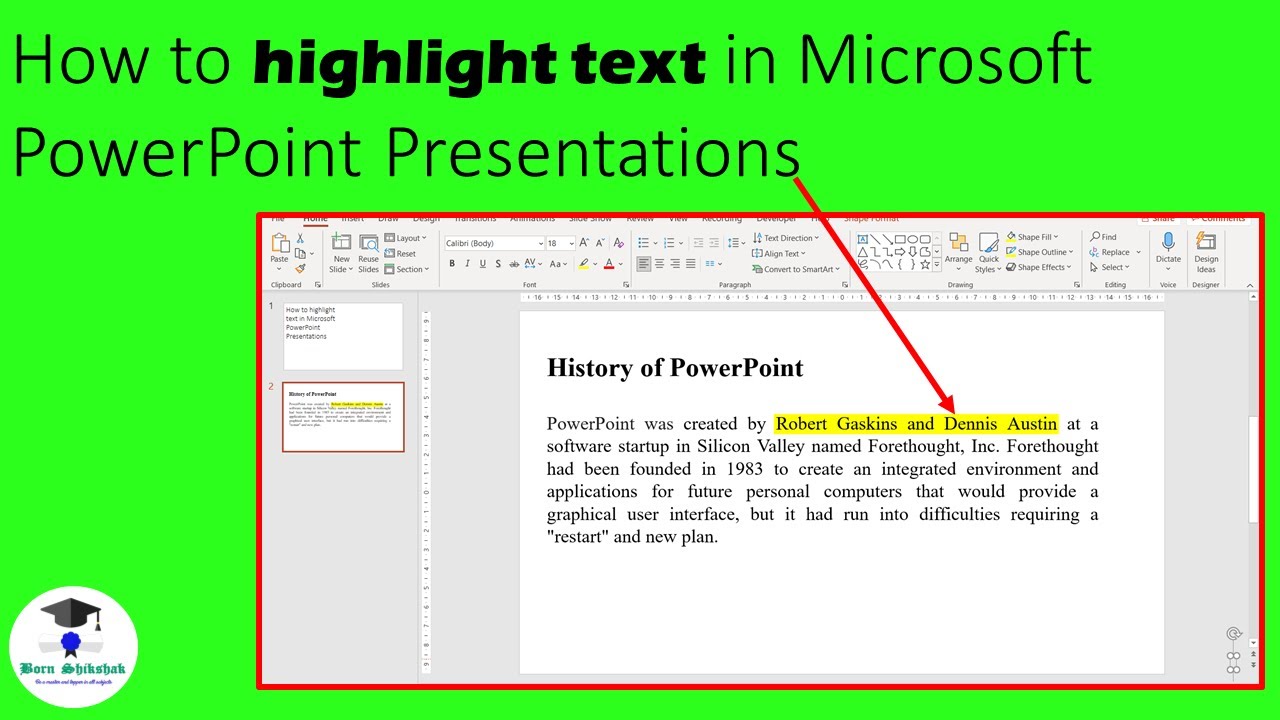Screen dimensions: 1280x720
Task: Open the Calibri (Body) font name box
Action: pyautogui.click(x=494, y=243)
